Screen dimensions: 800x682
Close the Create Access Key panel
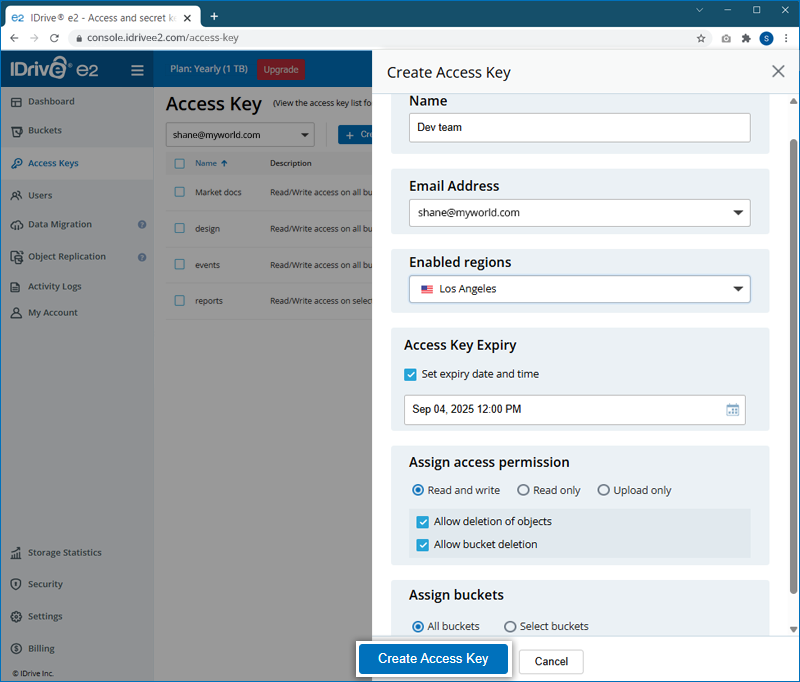778,71
